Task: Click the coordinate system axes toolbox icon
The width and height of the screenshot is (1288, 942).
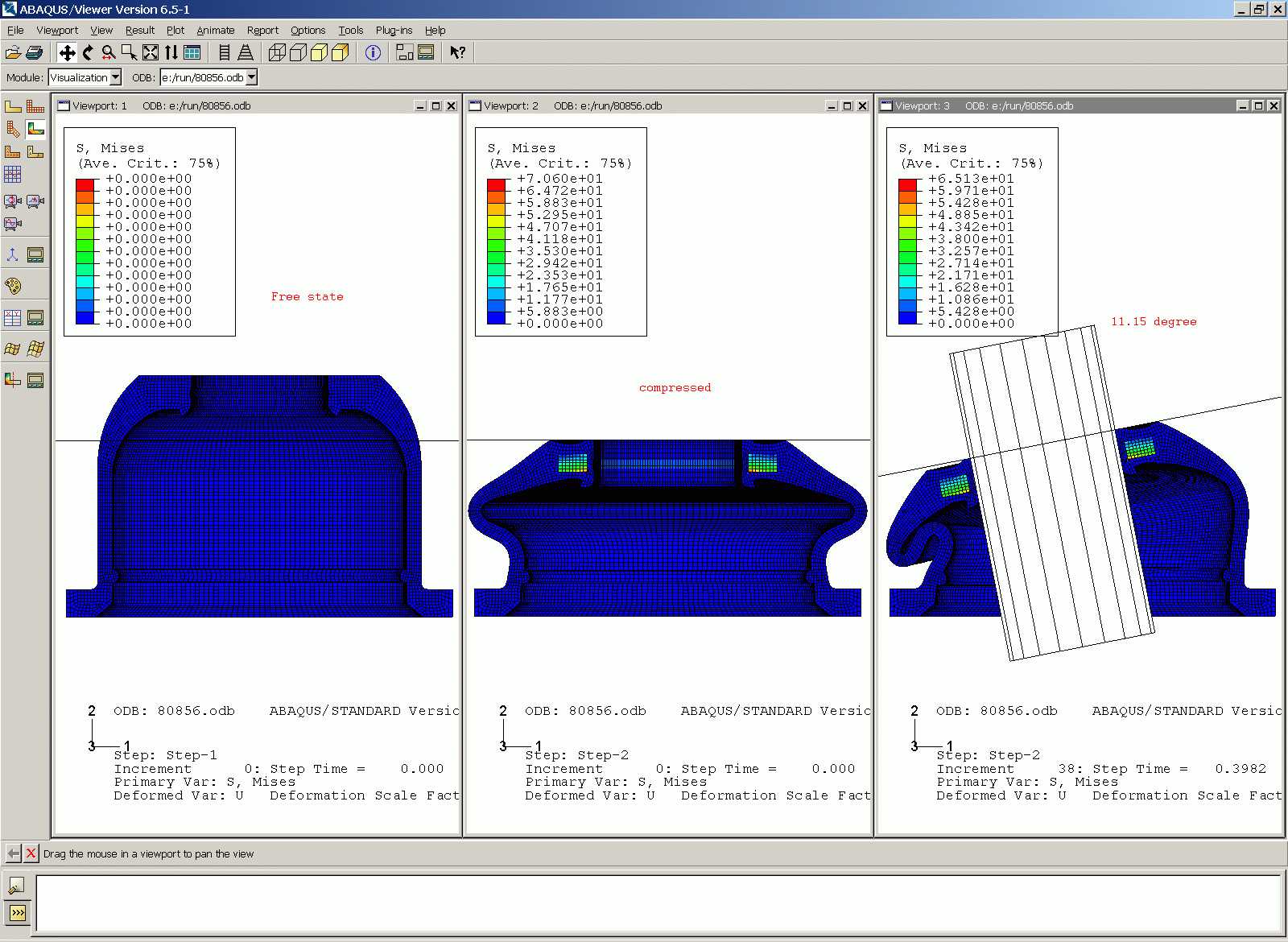Action: 13,255
